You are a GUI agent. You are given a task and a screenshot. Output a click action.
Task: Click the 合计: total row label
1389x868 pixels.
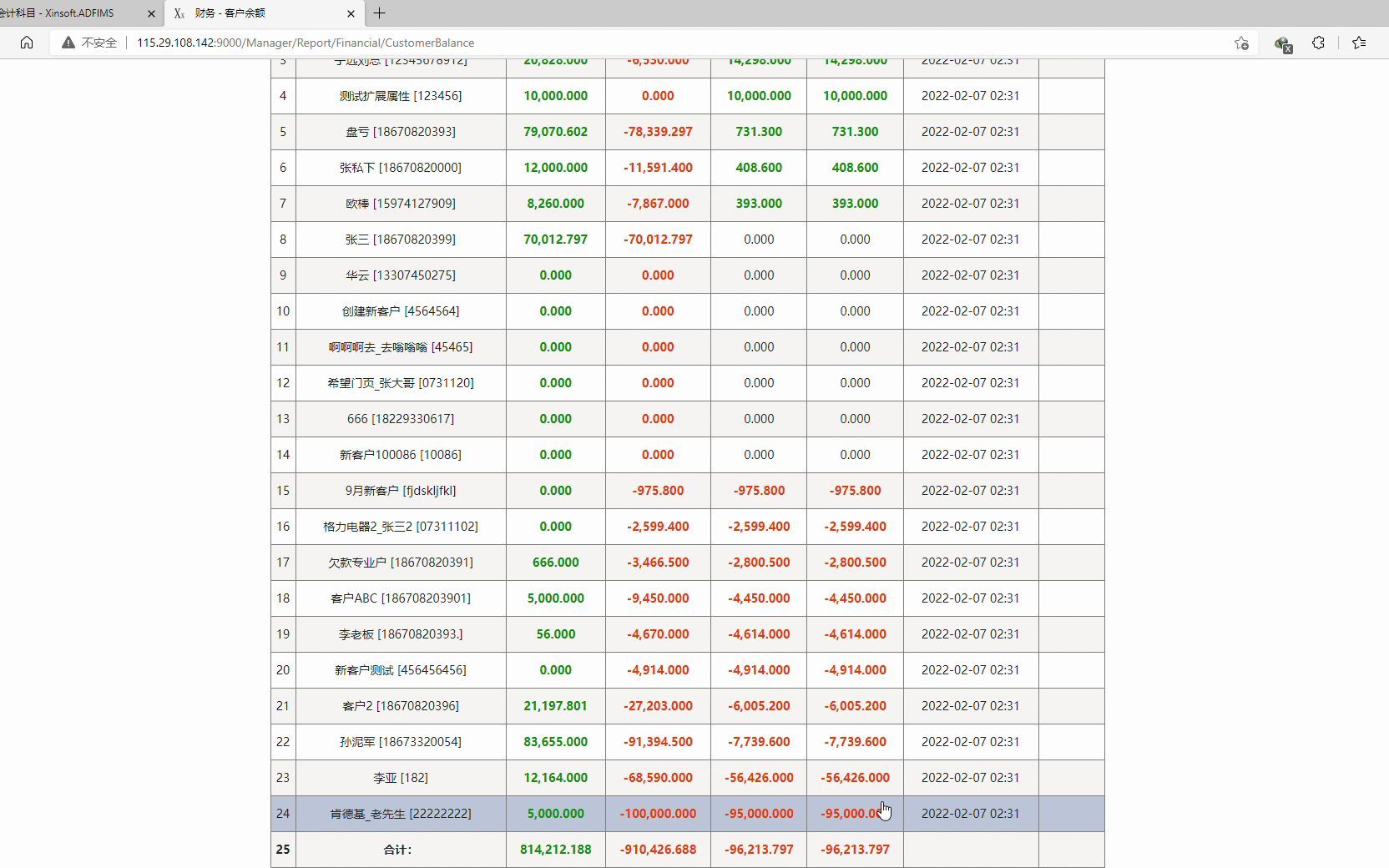coord(397,850)
